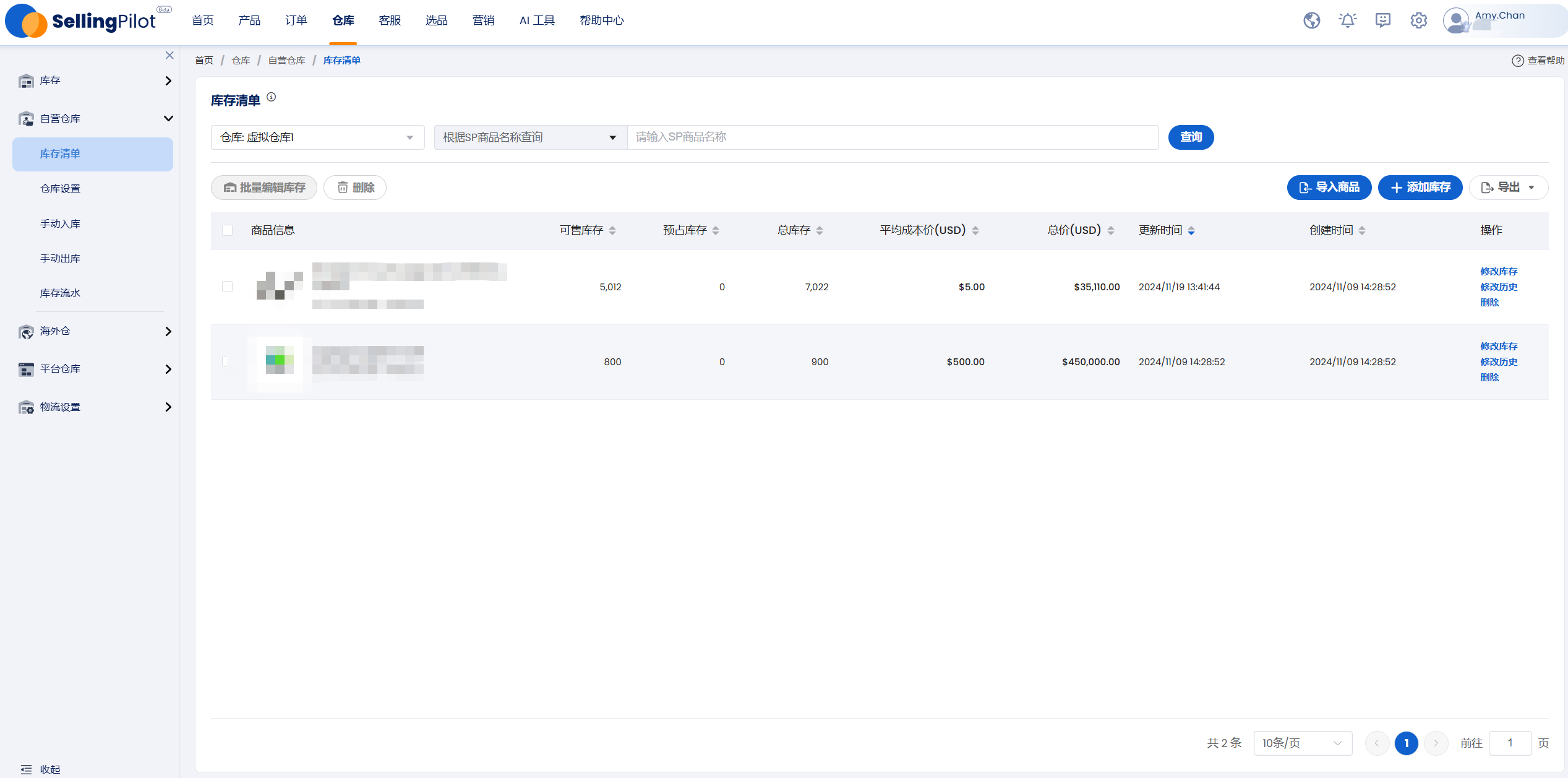Sort by 可售库存 column arrows
The height and width of the screenshot is (778, 1568).
click(612, 230)
